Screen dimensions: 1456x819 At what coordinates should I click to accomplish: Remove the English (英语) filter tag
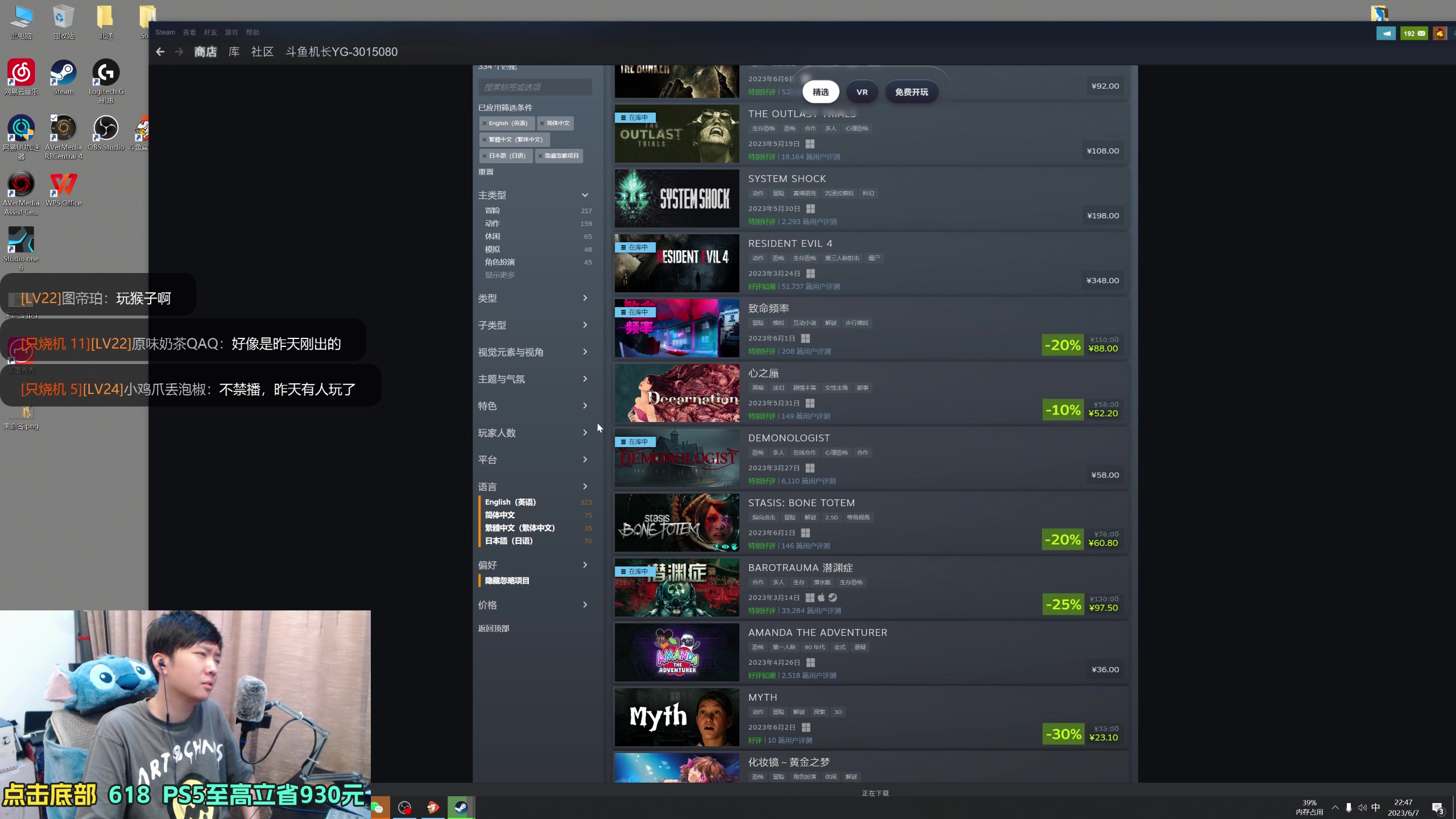click(x=485, y=123)
